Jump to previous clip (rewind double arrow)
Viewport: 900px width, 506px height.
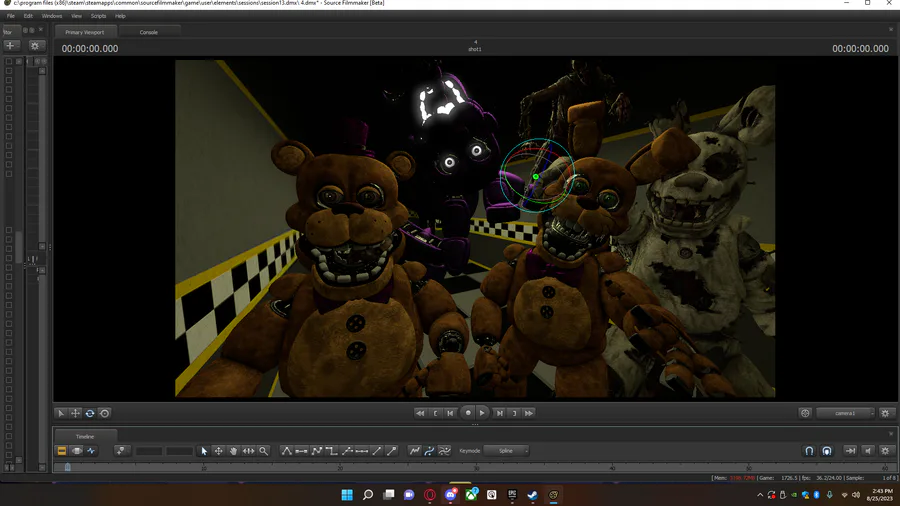click(420, 413)
